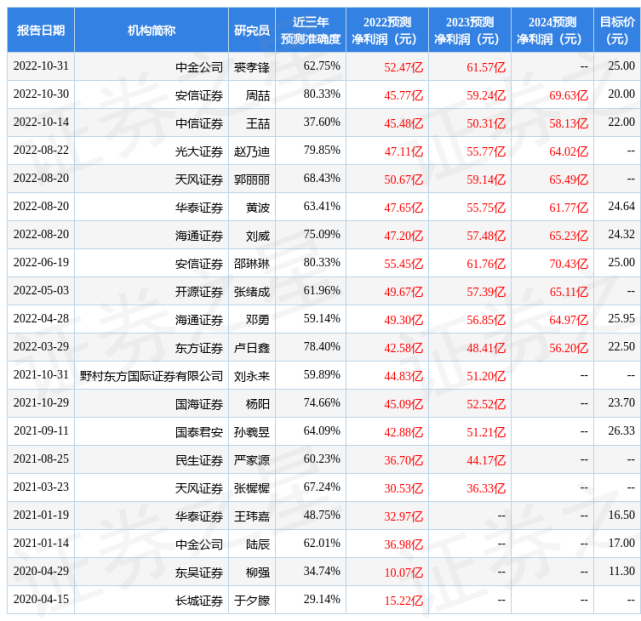641x621 pixels.
Task: Click researcher name 王喆
Action: pyautogui.click(x=258, y=123)
